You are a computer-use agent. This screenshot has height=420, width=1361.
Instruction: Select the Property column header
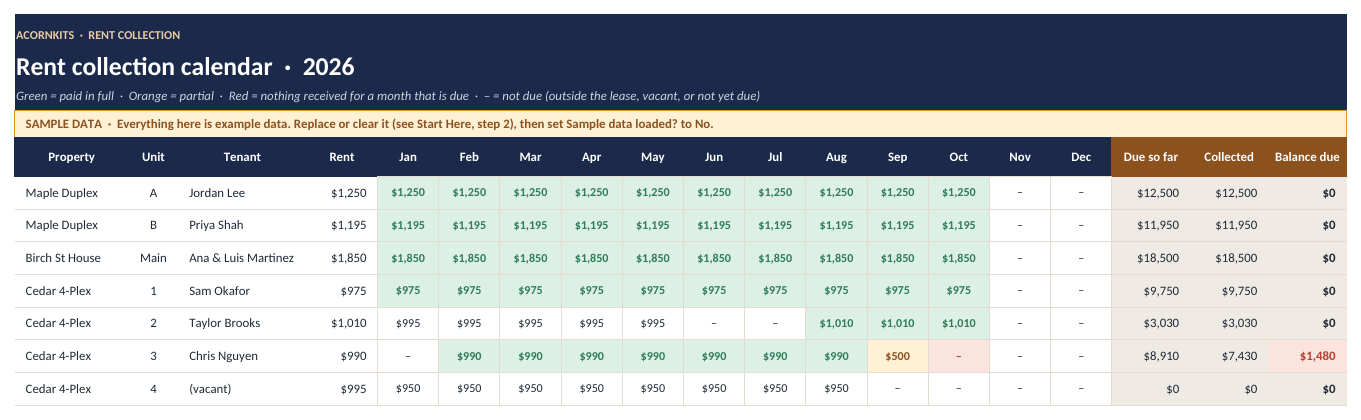click(71, 157)
